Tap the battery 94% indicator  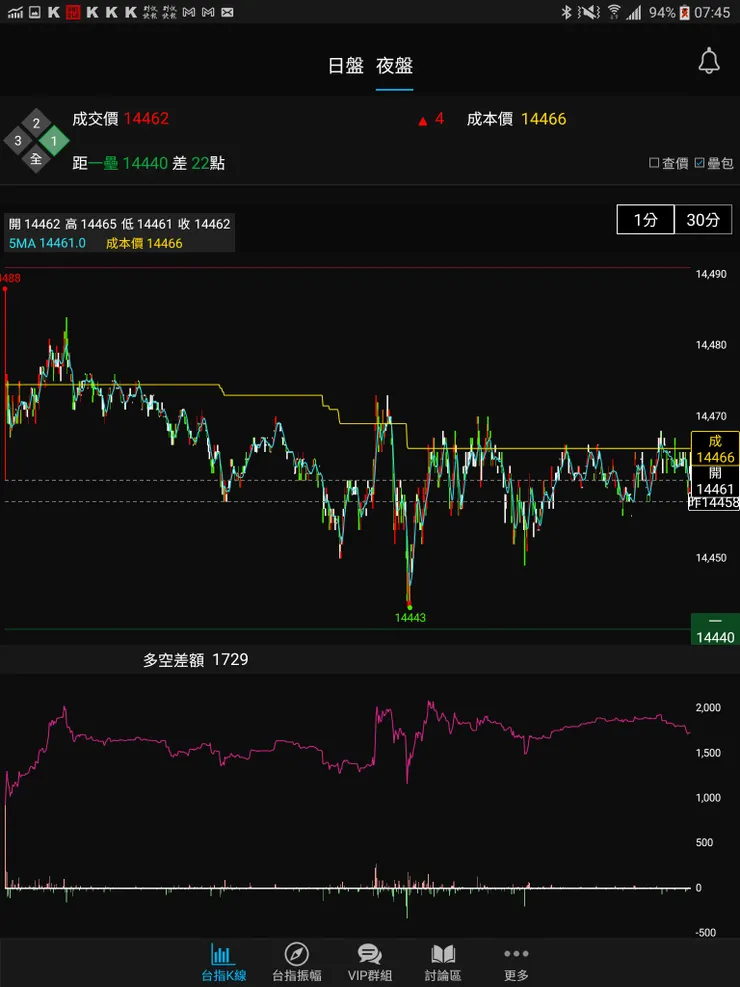pos(671,12)
